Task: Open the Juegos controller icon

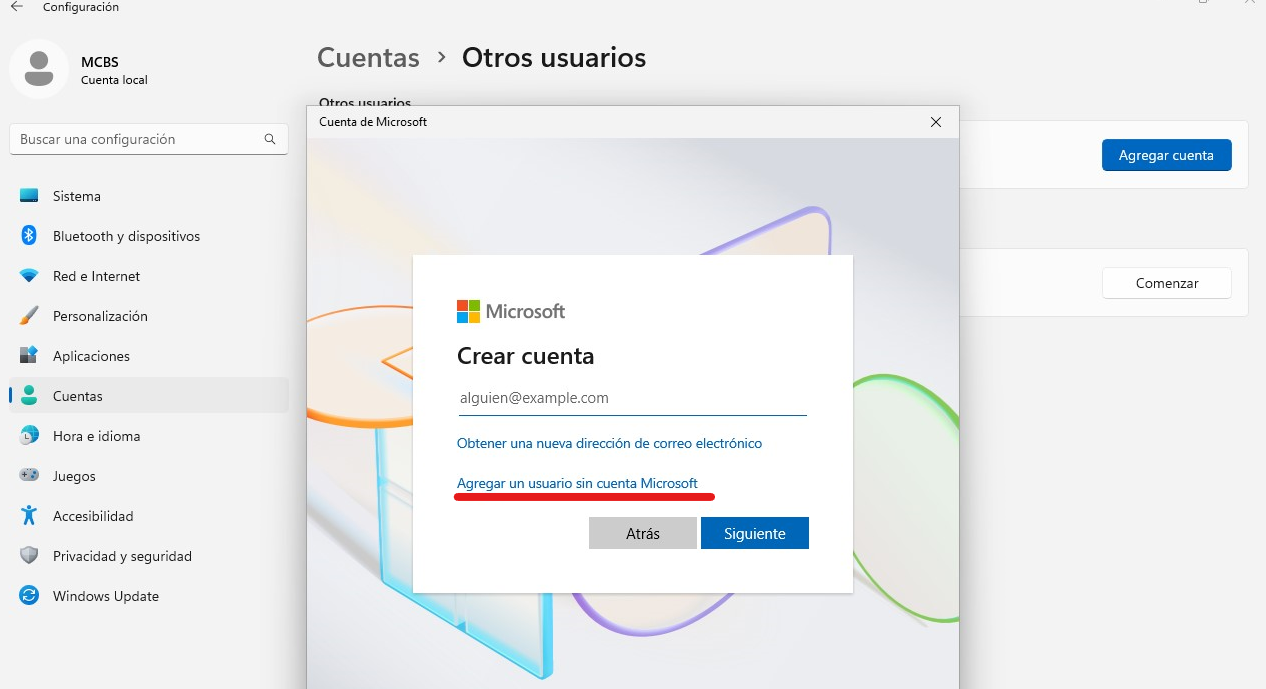Action: pyautogui.click(x=29, y=476)
